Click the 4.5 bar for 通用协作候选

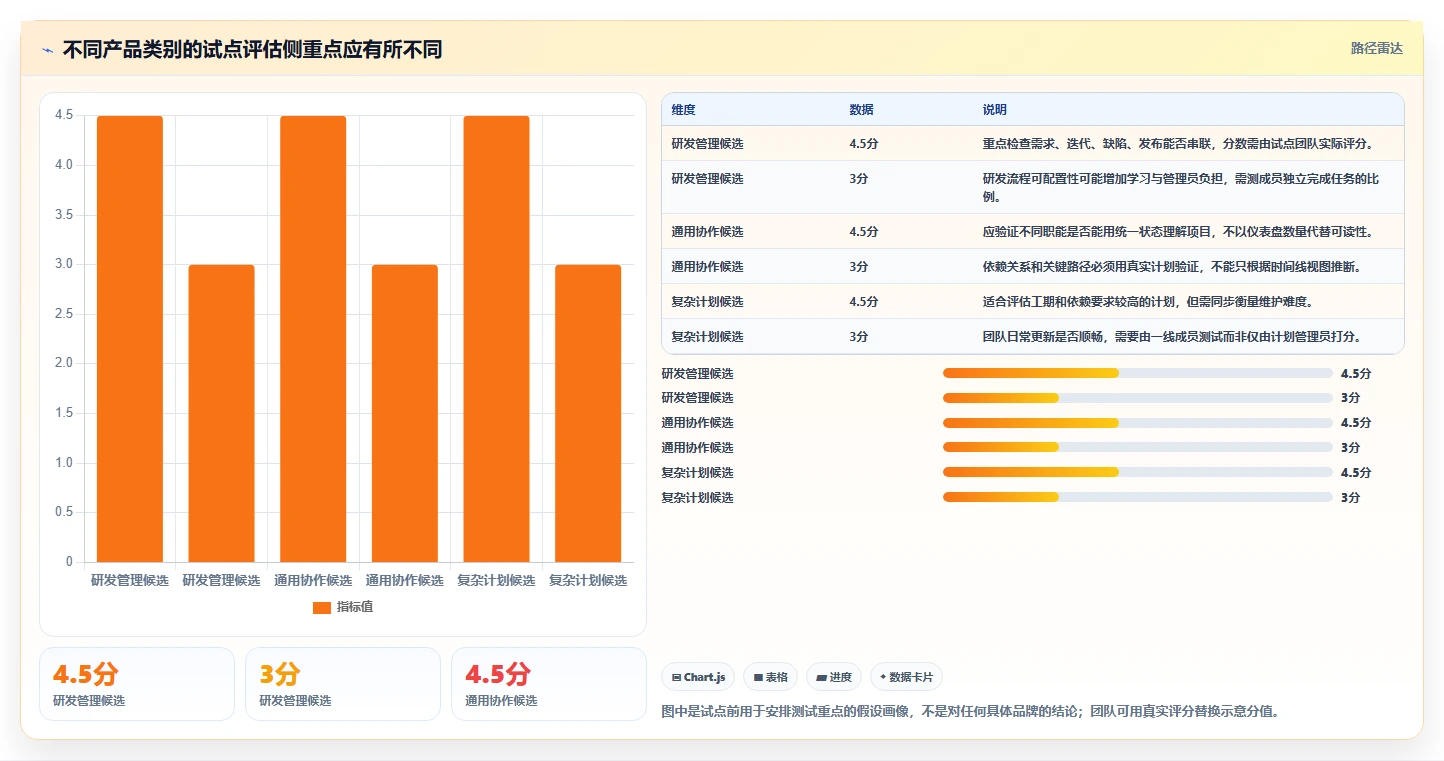click(313, 339)
